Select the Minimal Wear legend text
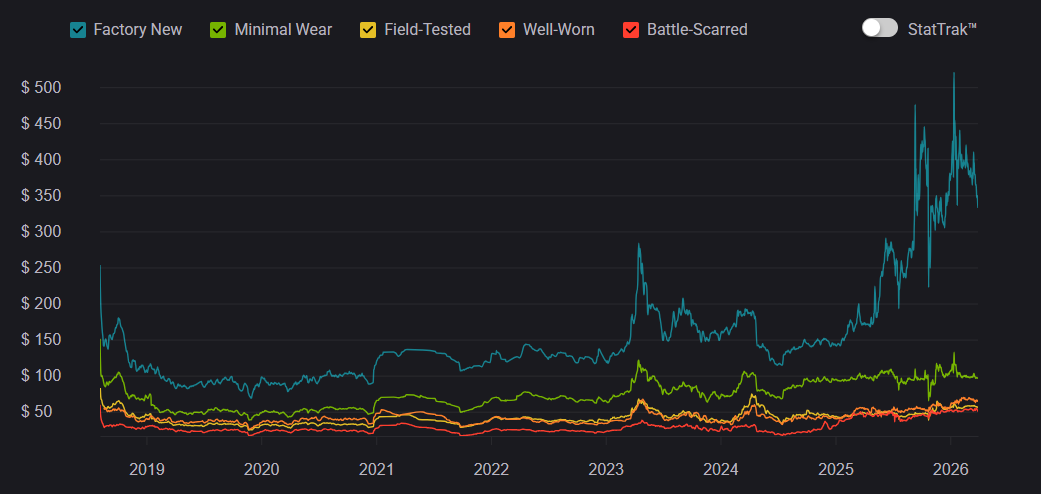The image size is (1041, 494). click(283, 29)
